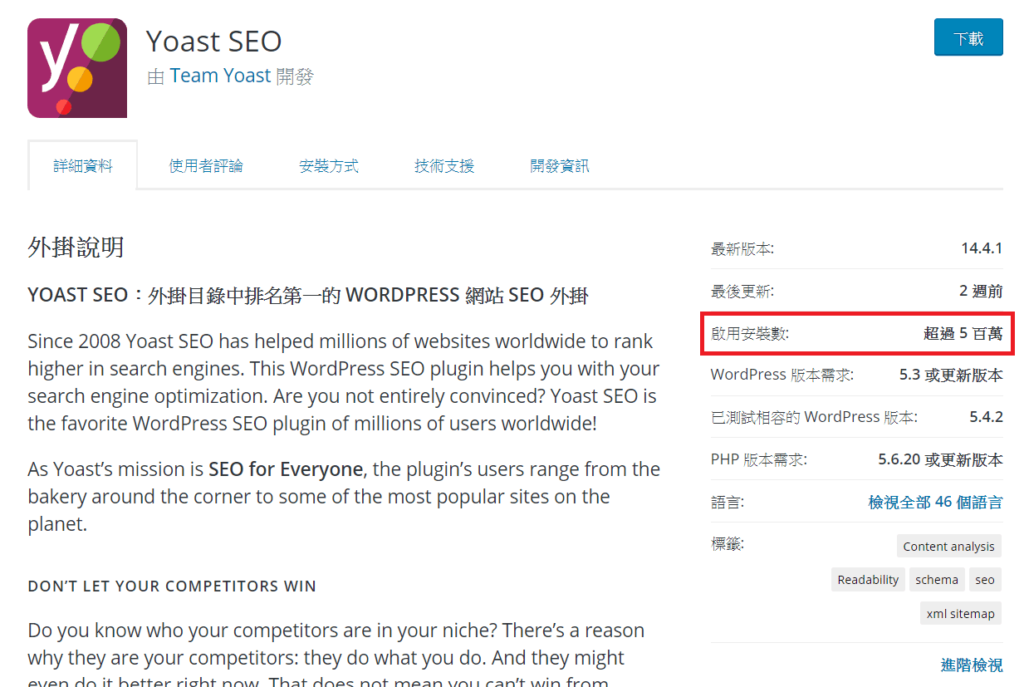
Task: Click the 啟用安裝數 label
Action: tap(750, 334)
